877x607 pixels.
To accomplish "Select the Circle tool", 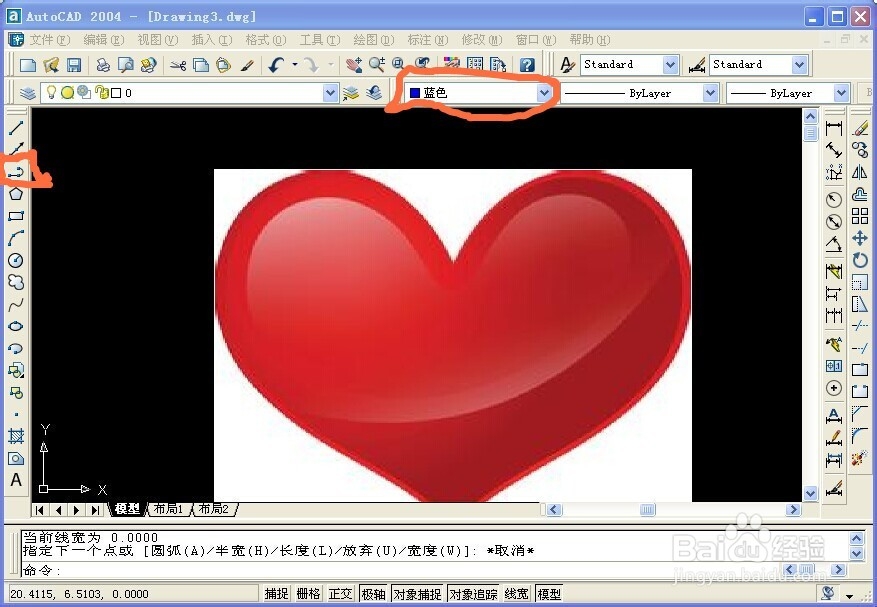I will [15, 260].
